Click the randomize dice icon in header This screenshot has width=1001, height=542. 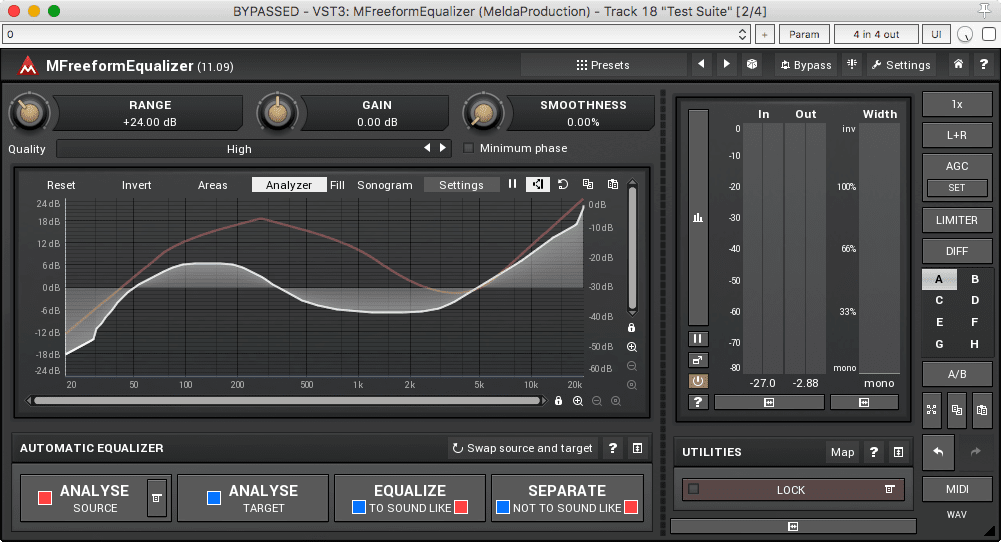tap(752, 65)
